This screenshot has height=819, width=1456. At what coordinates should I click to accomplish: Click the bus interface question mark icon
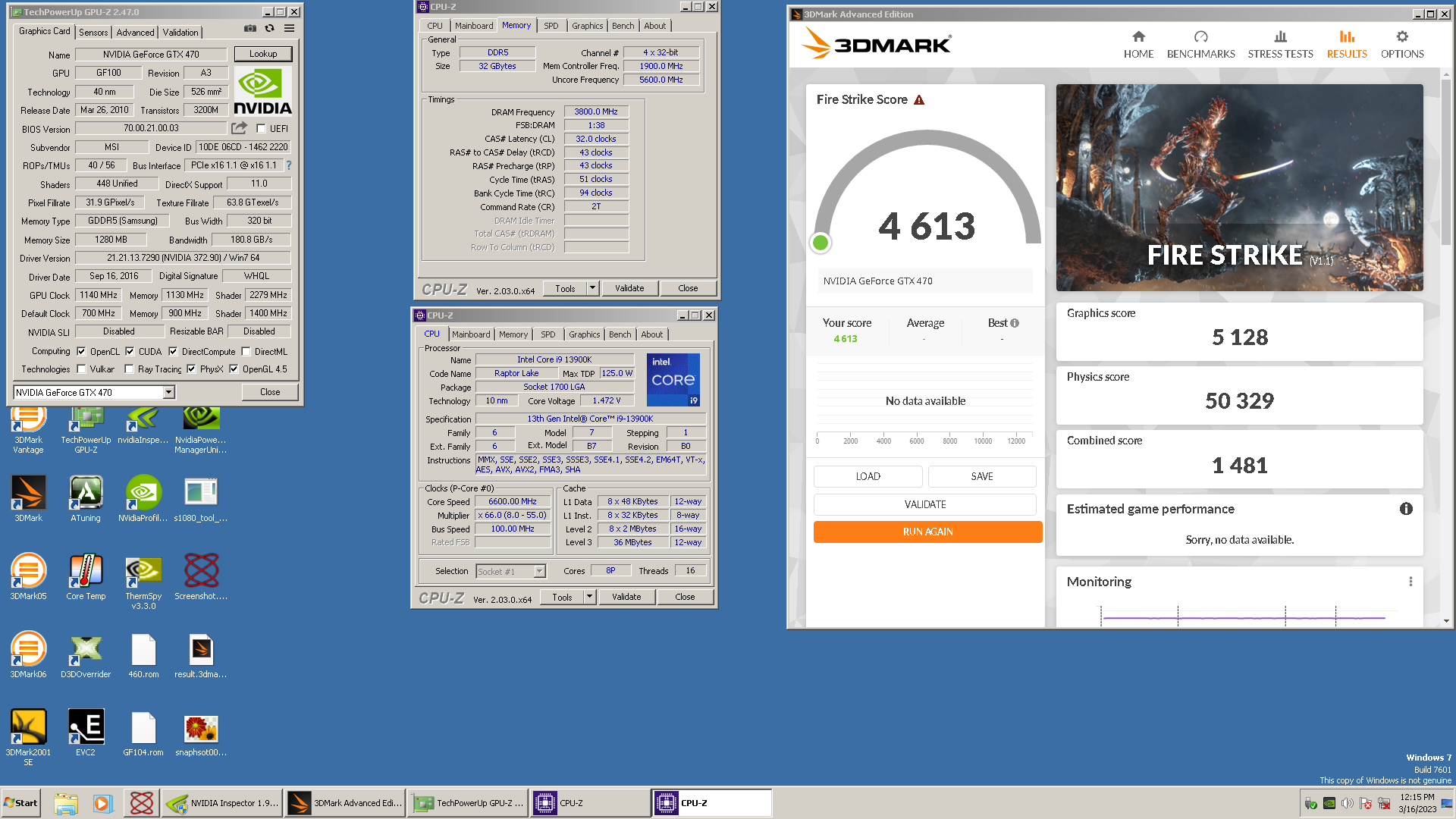(288, 165)
